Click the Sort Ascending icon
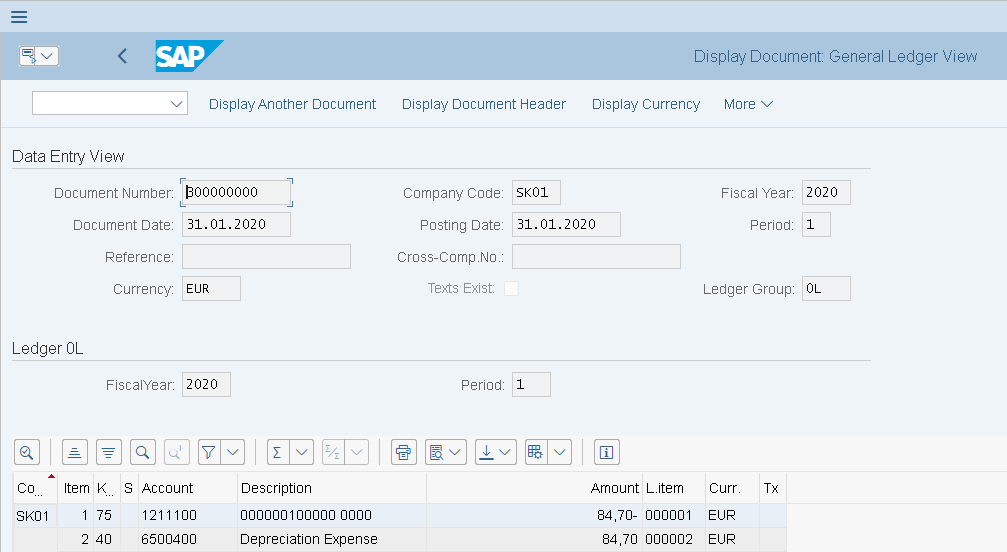The width and height of the screenshot is (1007, 552). 74,452
